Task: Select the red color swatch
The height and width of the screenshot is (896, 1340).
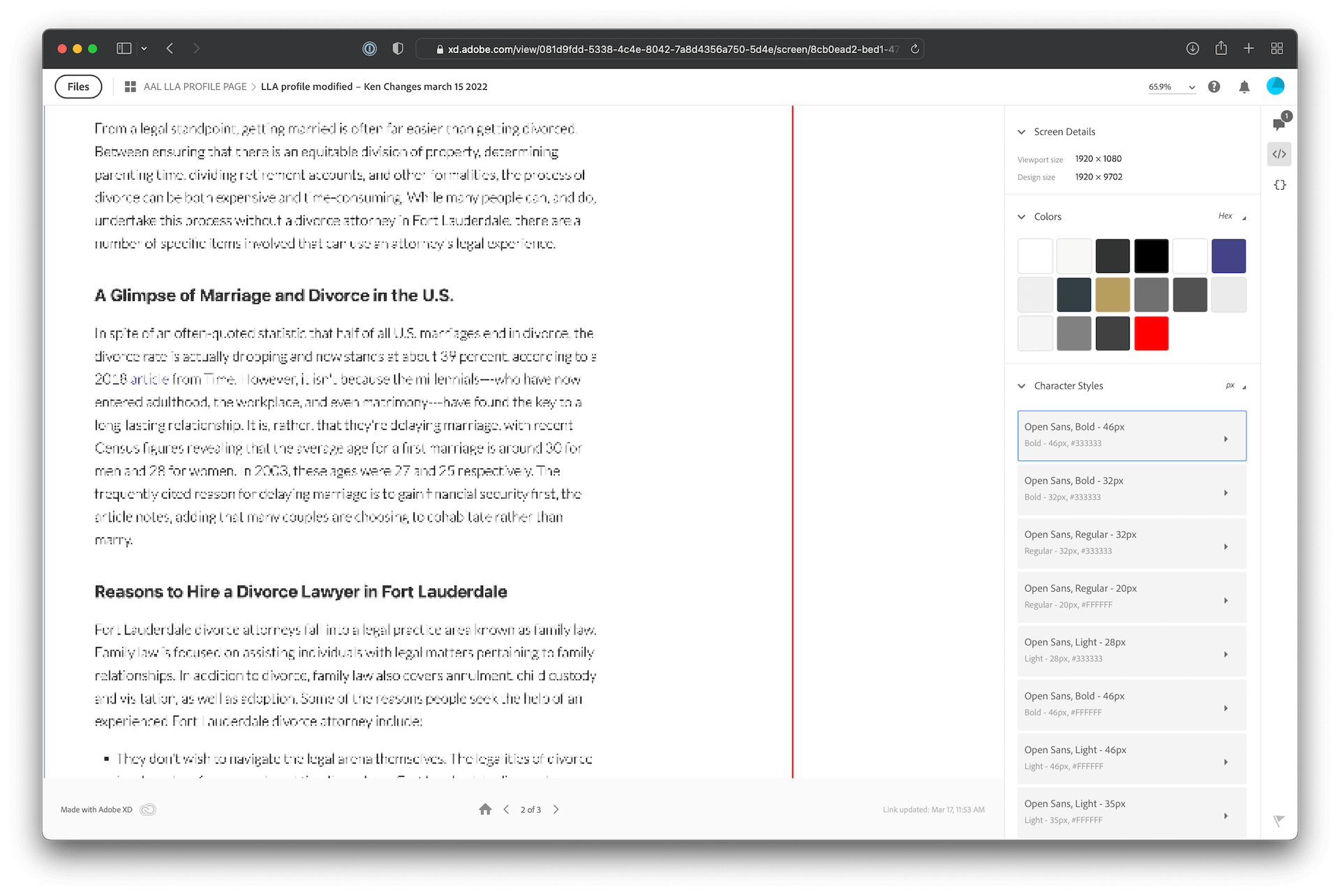Action: point(1151,334)
